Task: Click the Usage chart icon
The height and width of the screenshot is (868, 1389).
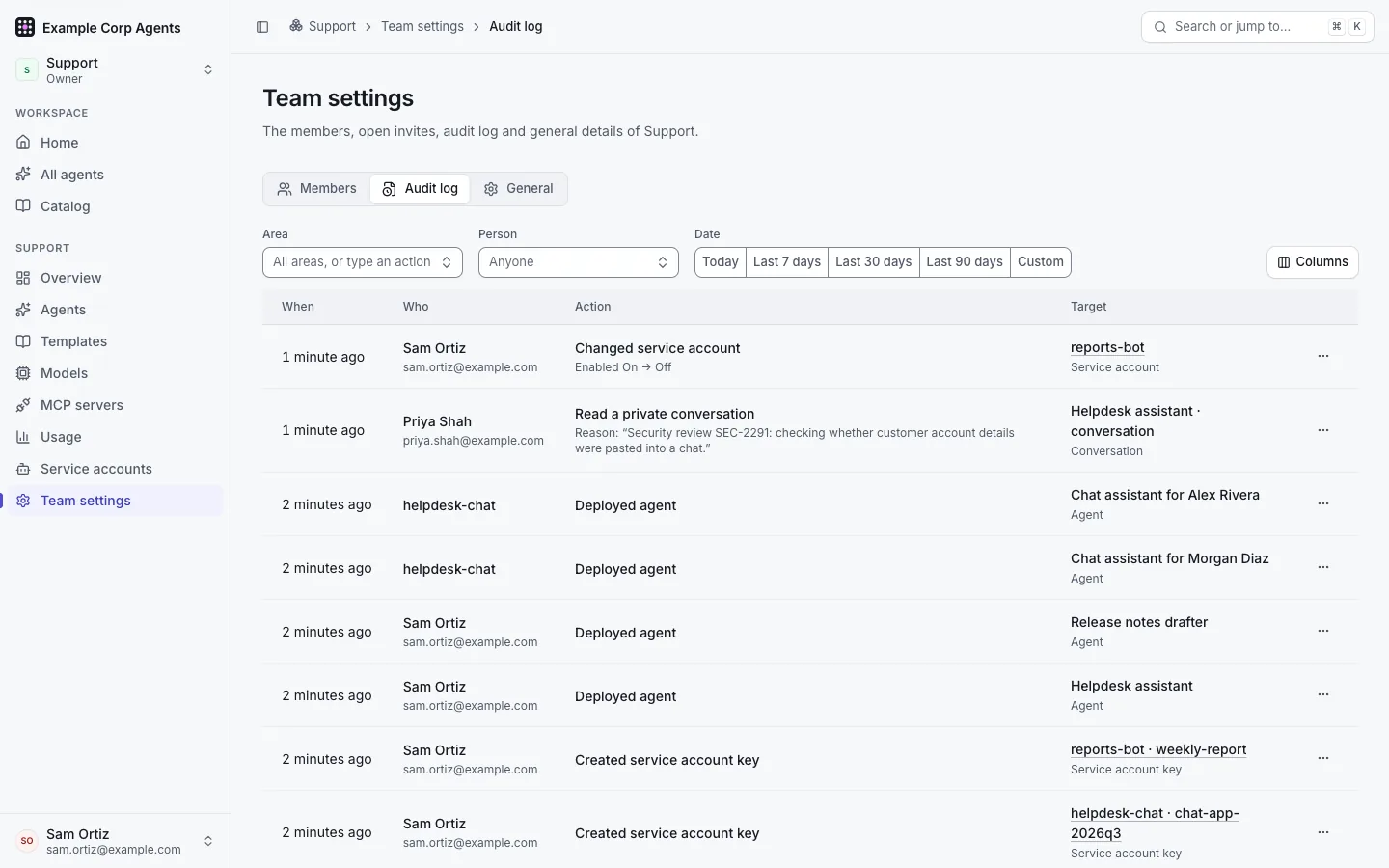Action: [23, 437]
